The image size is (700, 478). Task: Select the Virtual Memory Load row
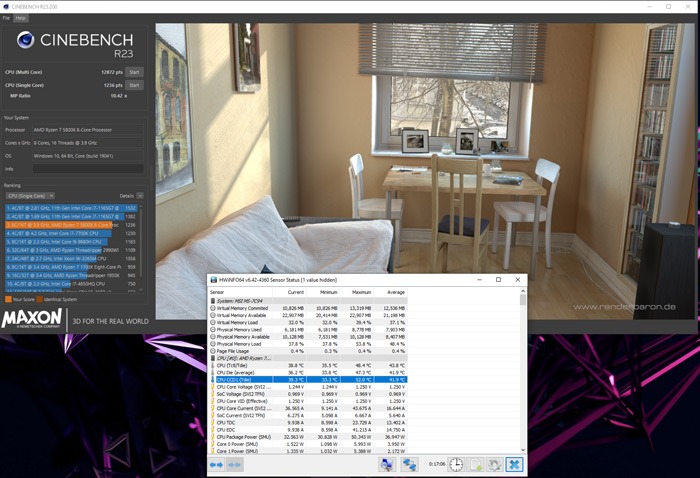(308, 322)
